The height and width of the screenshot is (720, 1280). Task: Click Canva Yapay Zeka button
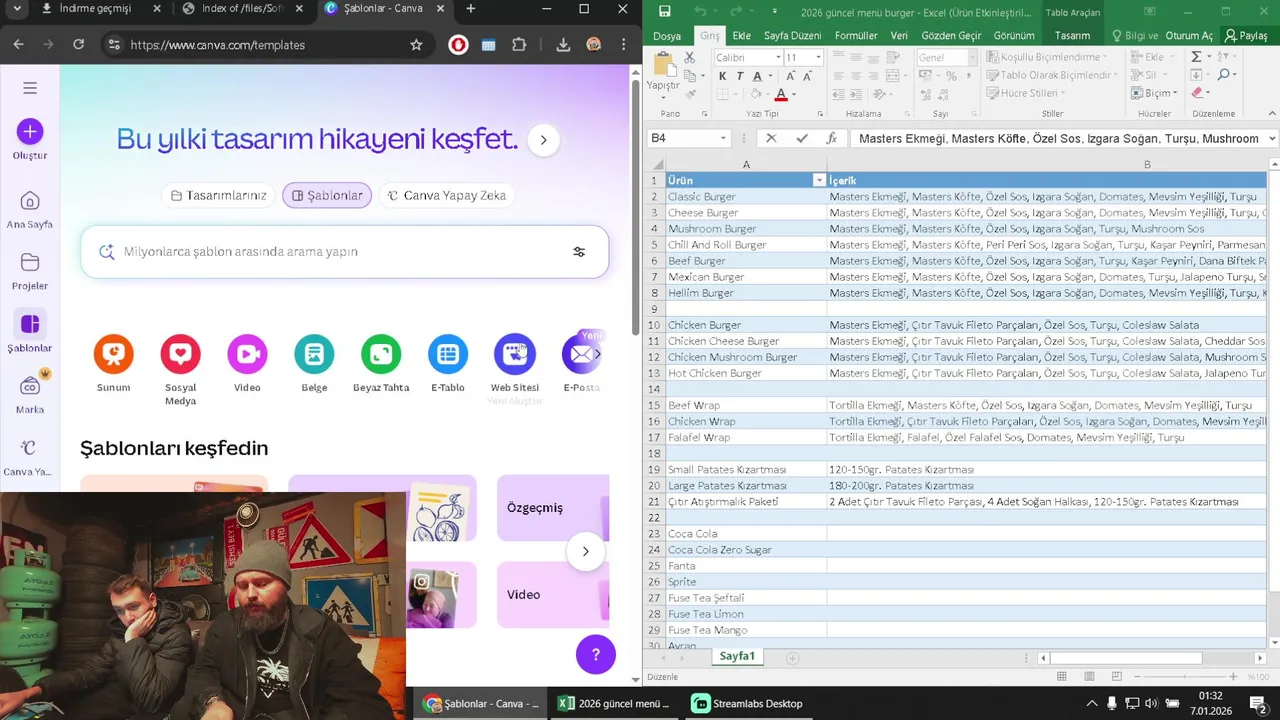[446, 196]
